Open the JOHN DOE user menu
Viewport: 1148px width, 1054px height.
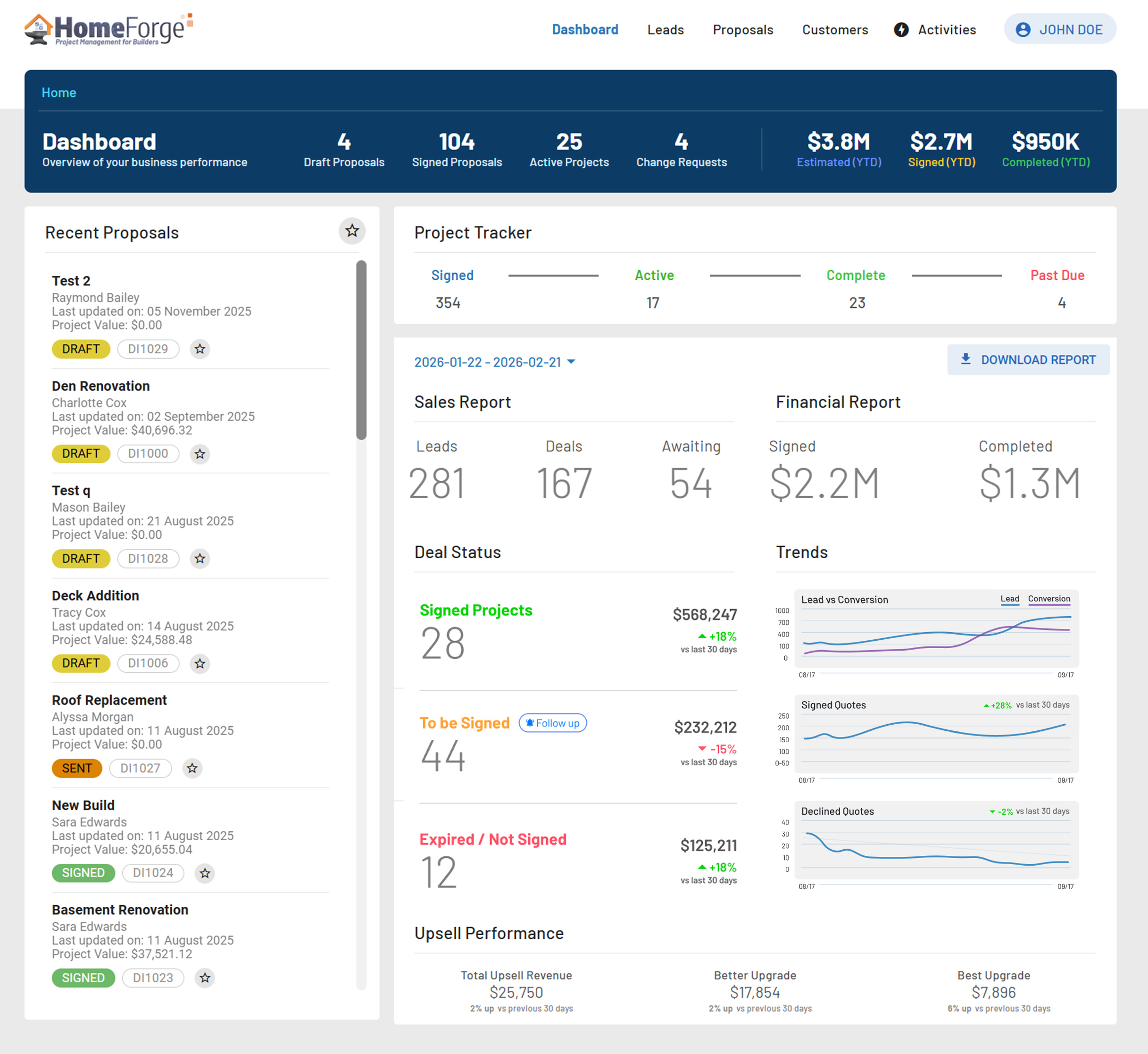pyautogui.click(x=1060, y=30)
